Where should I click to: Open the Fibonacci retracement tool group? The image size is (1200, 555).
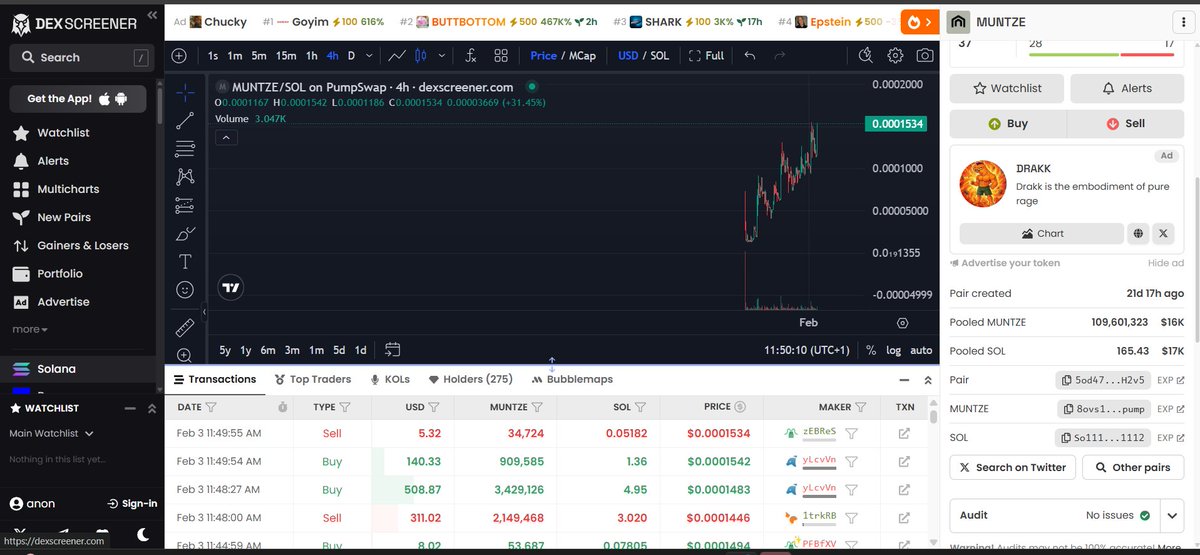[x=185, y=149]
